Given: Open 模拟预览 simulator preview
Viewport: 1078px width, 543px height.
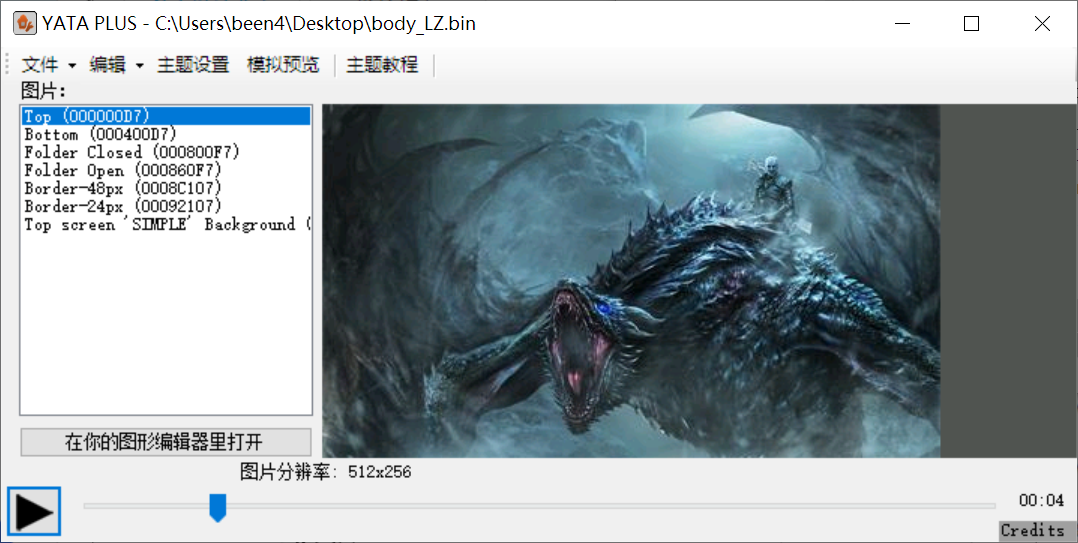Looking at the screenshot, I should [283, 65].
